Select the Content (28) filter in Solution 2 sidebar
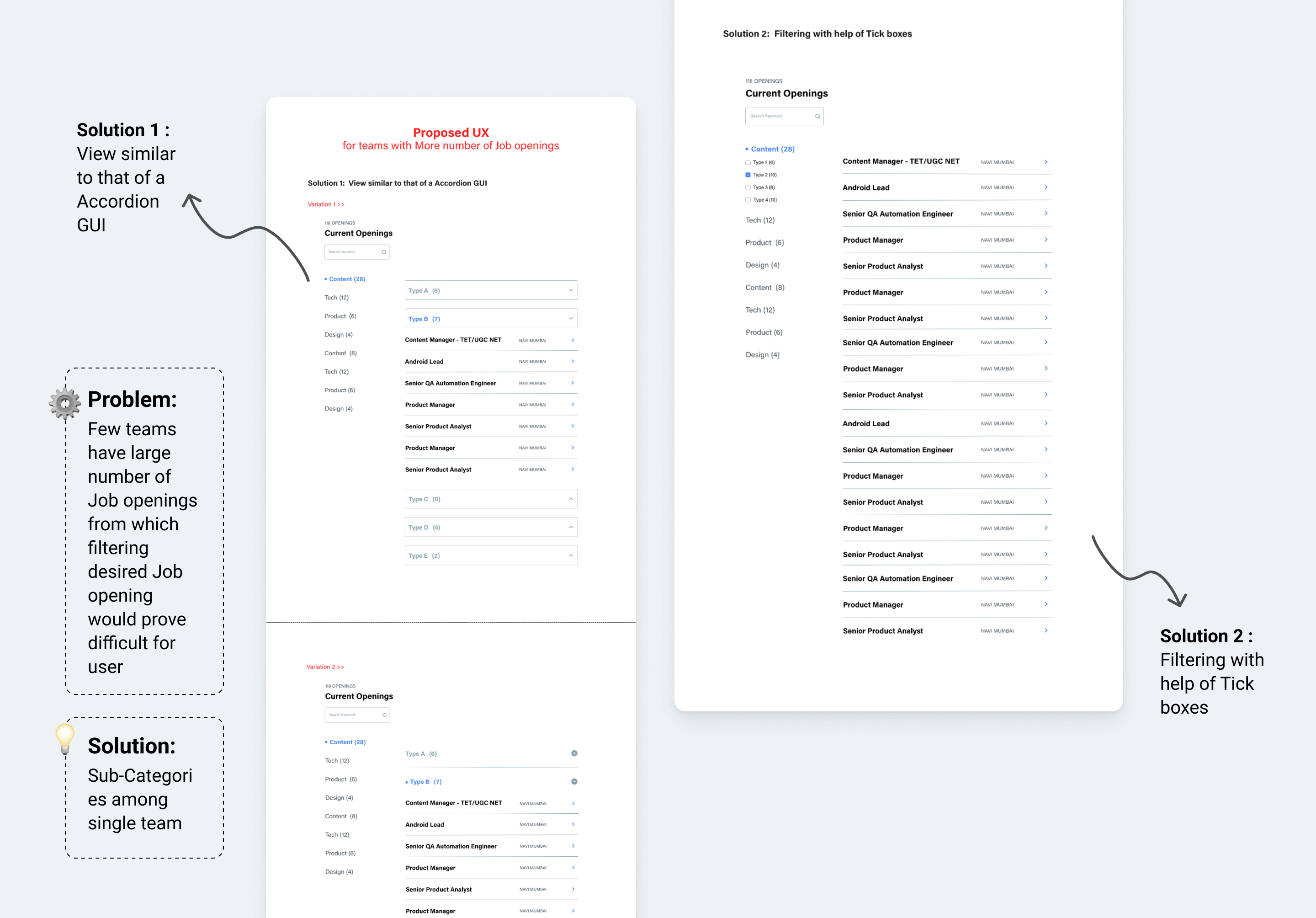The height and width of the screenshot is (918, 1316). (770, 149)
